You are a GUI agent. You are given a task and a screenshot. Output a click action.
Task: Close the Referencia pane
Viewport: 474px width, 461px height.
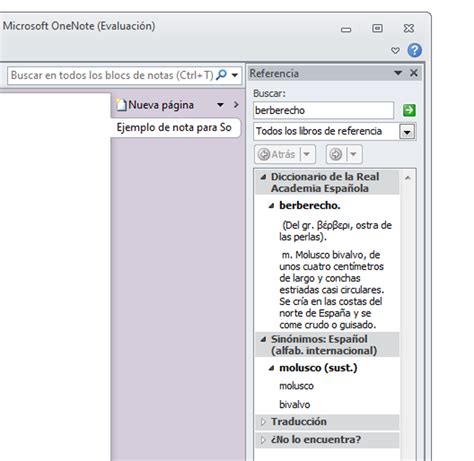(x=414, y=73)
